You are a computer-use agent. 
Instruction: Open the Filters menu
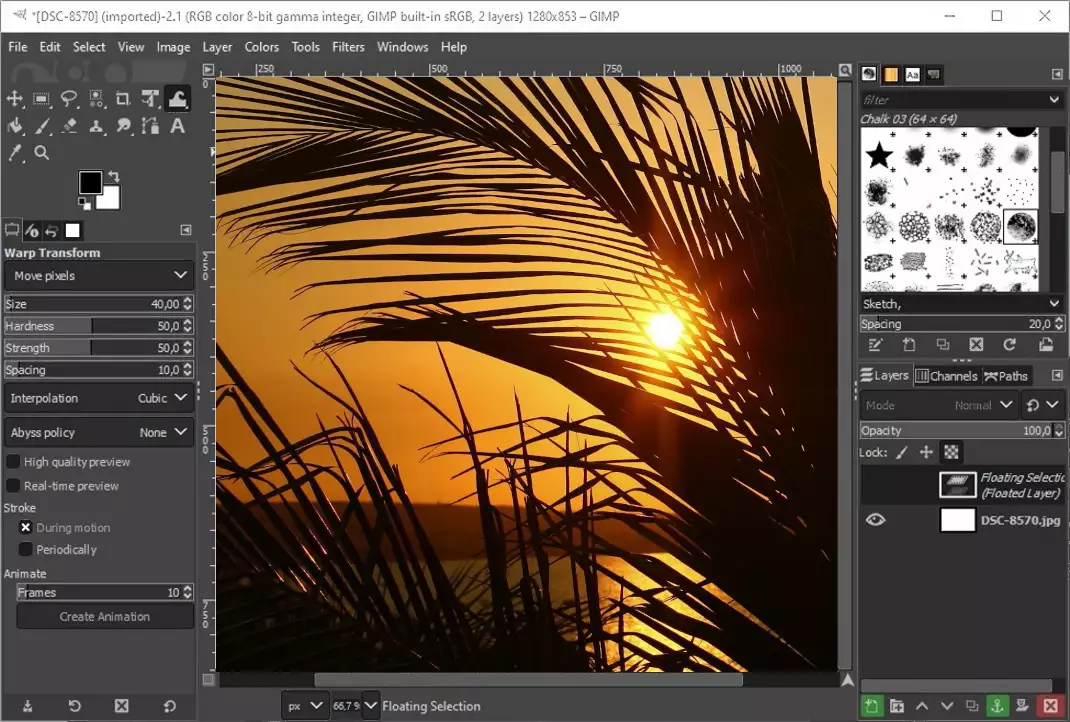point(348,47)
